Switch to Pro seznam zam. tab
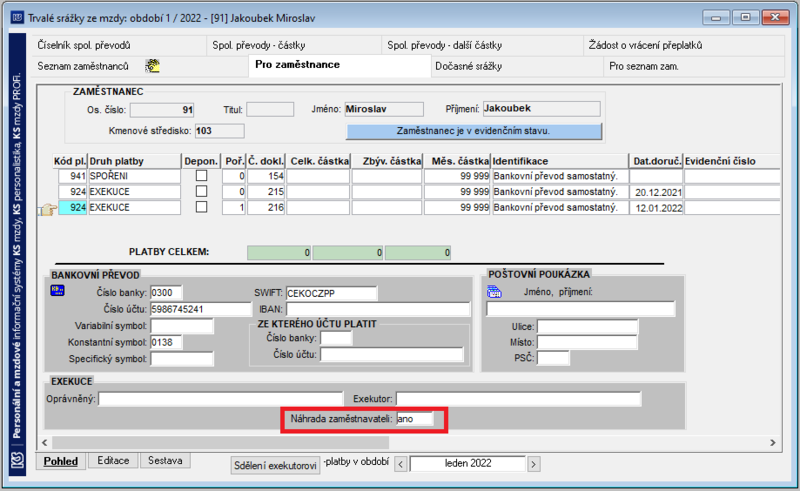 [x=693, y=66]
